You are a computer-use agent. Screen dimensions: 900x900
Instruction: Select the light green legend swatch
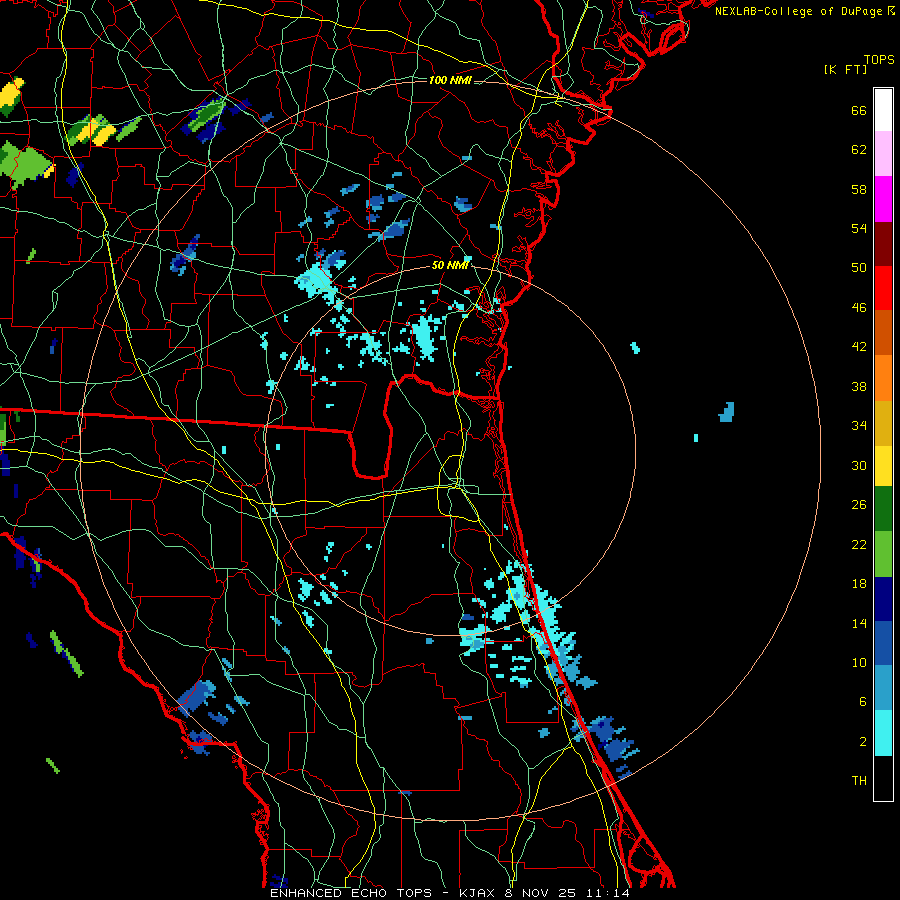pyautogui.click(x=883, y=553)
